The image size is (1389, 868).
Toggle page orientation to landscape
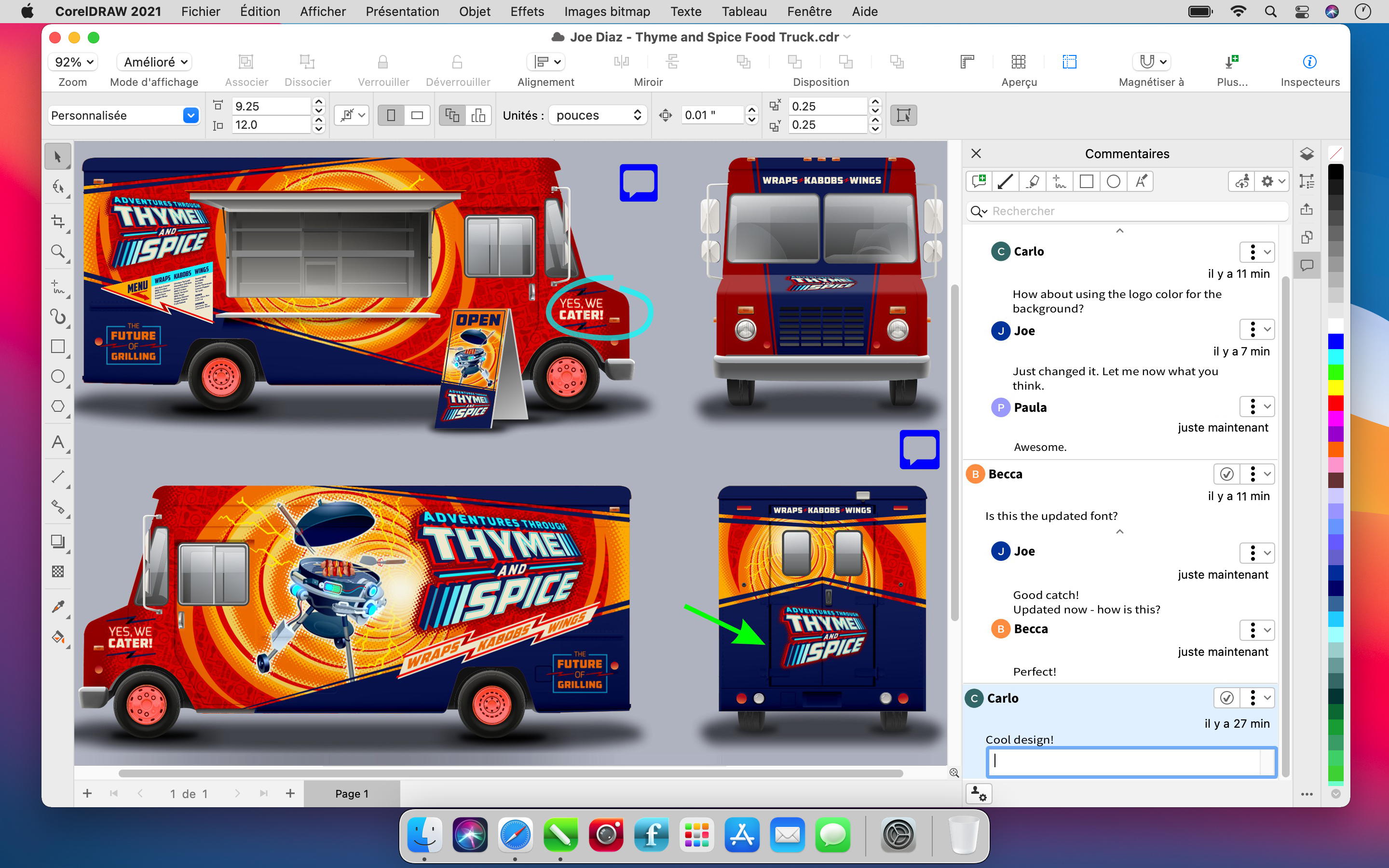point(417,115)
